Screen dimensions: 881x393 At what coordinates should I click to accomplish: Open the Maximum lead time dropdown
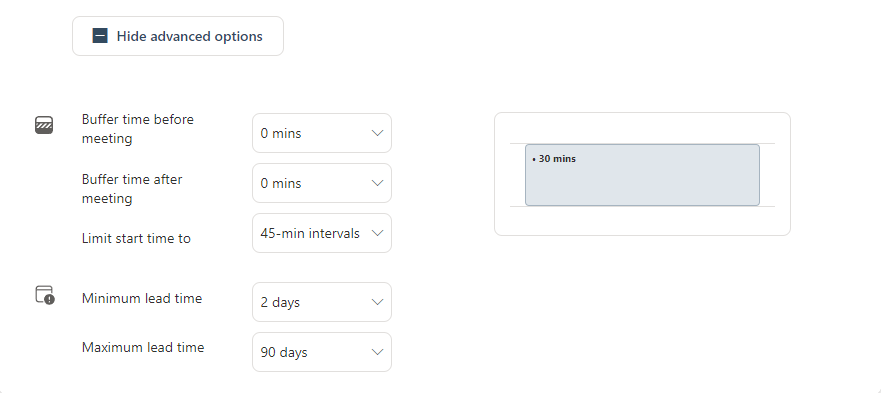pyautogui.click(x=322, y=352)
